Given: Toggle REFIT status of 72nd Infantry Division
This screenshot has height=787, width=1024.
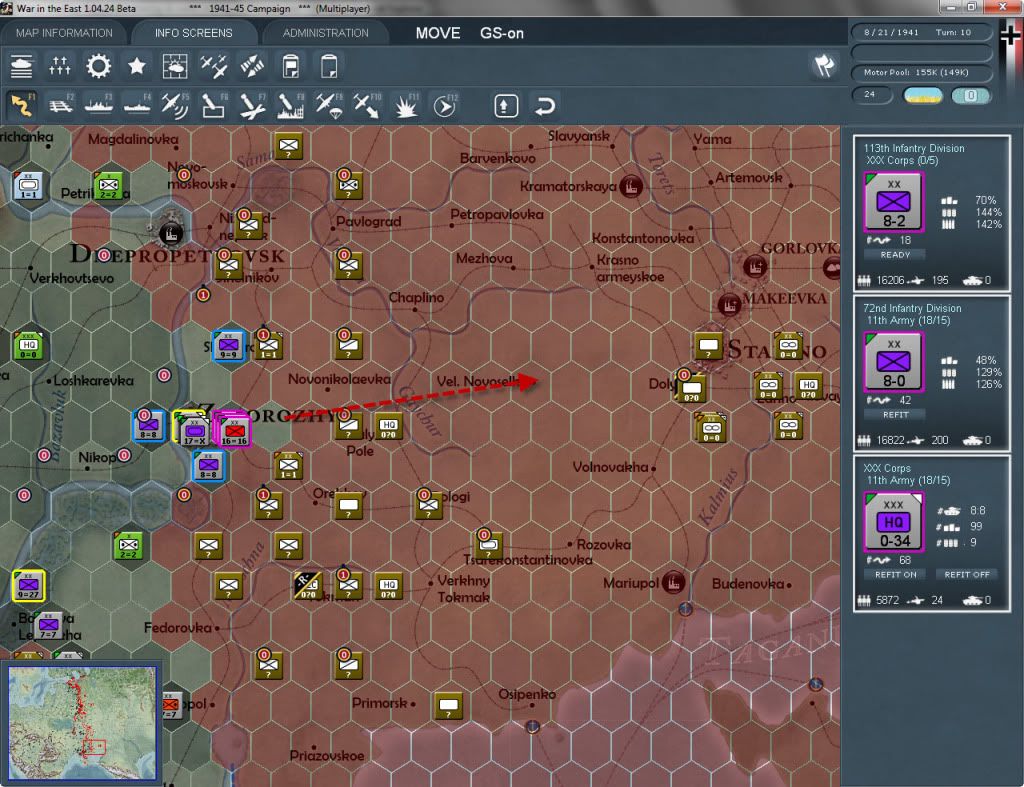Looking at the screenshot, I should click(x=895, y=415).
